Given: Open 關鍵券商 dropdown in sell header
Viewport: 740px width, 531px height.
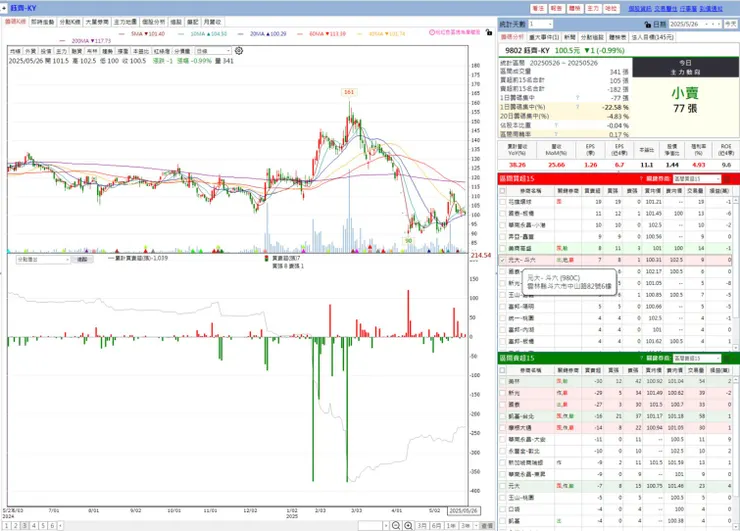Looking at the screenshot, I should coord(697,358).
